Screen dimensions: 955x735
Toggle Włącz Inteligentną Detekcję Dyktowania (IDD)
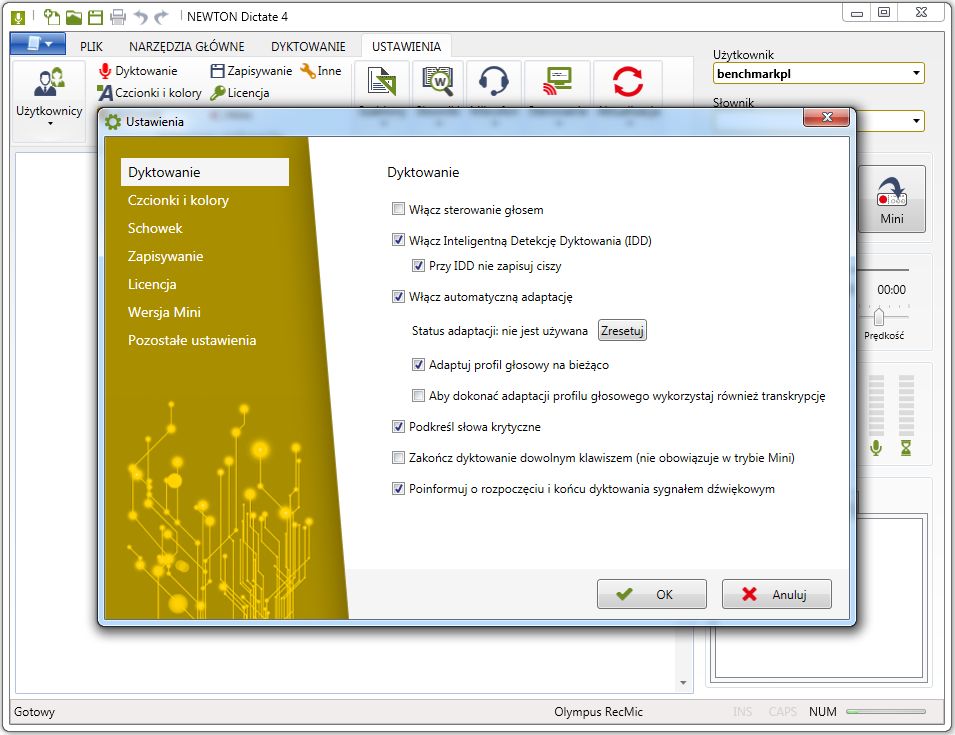pos(398,240)
